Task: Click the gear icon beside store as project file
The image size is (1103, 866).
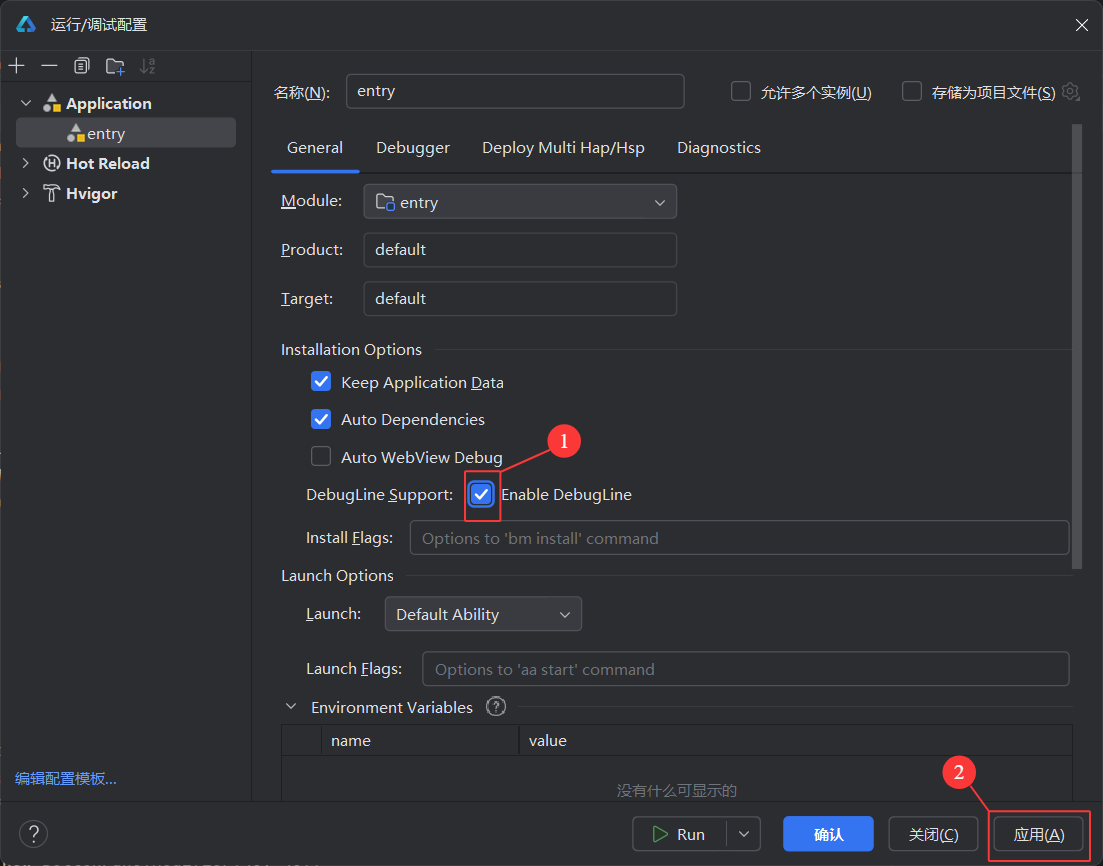Action: 1070,92
